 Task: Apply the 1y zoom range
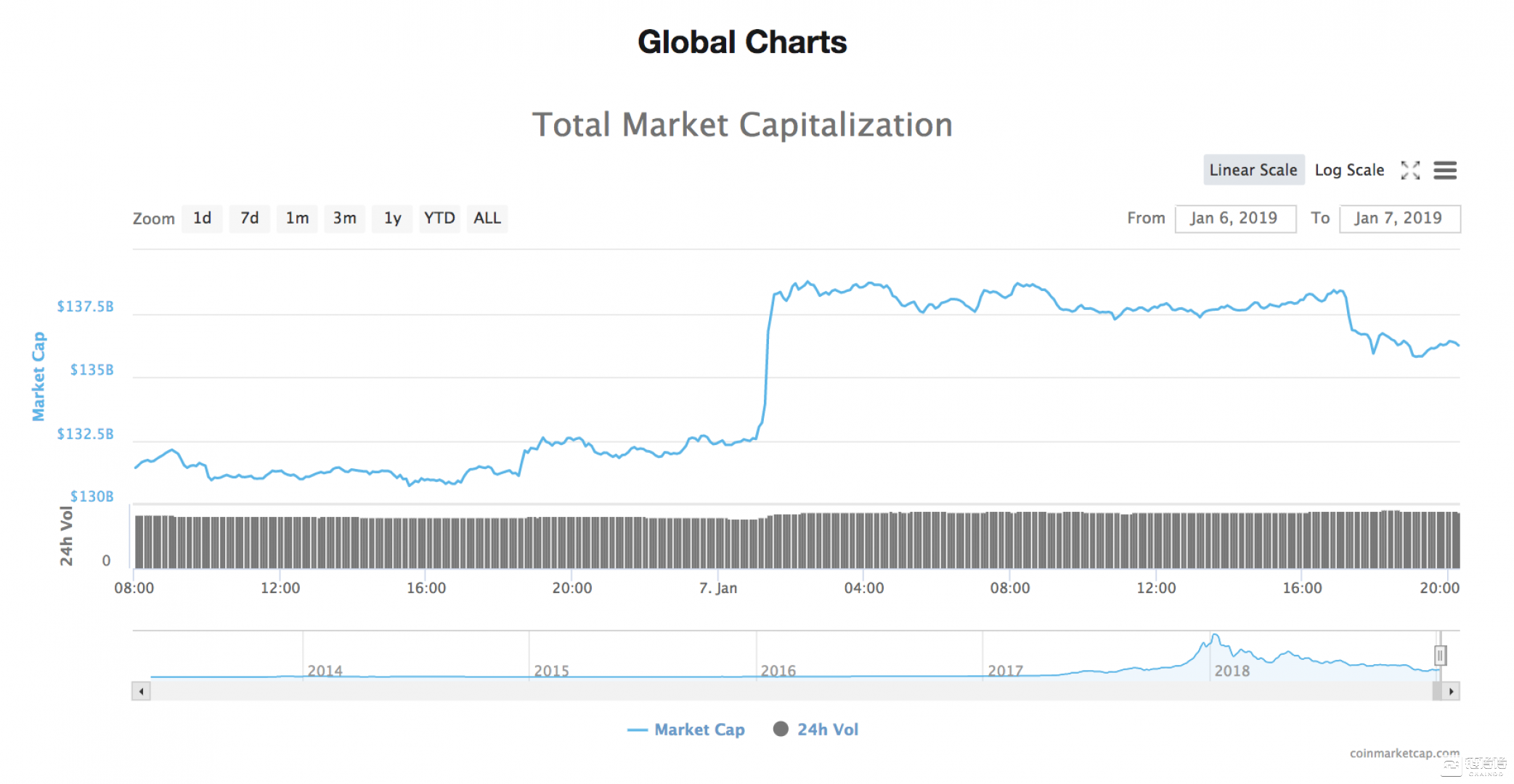(392, 219)
